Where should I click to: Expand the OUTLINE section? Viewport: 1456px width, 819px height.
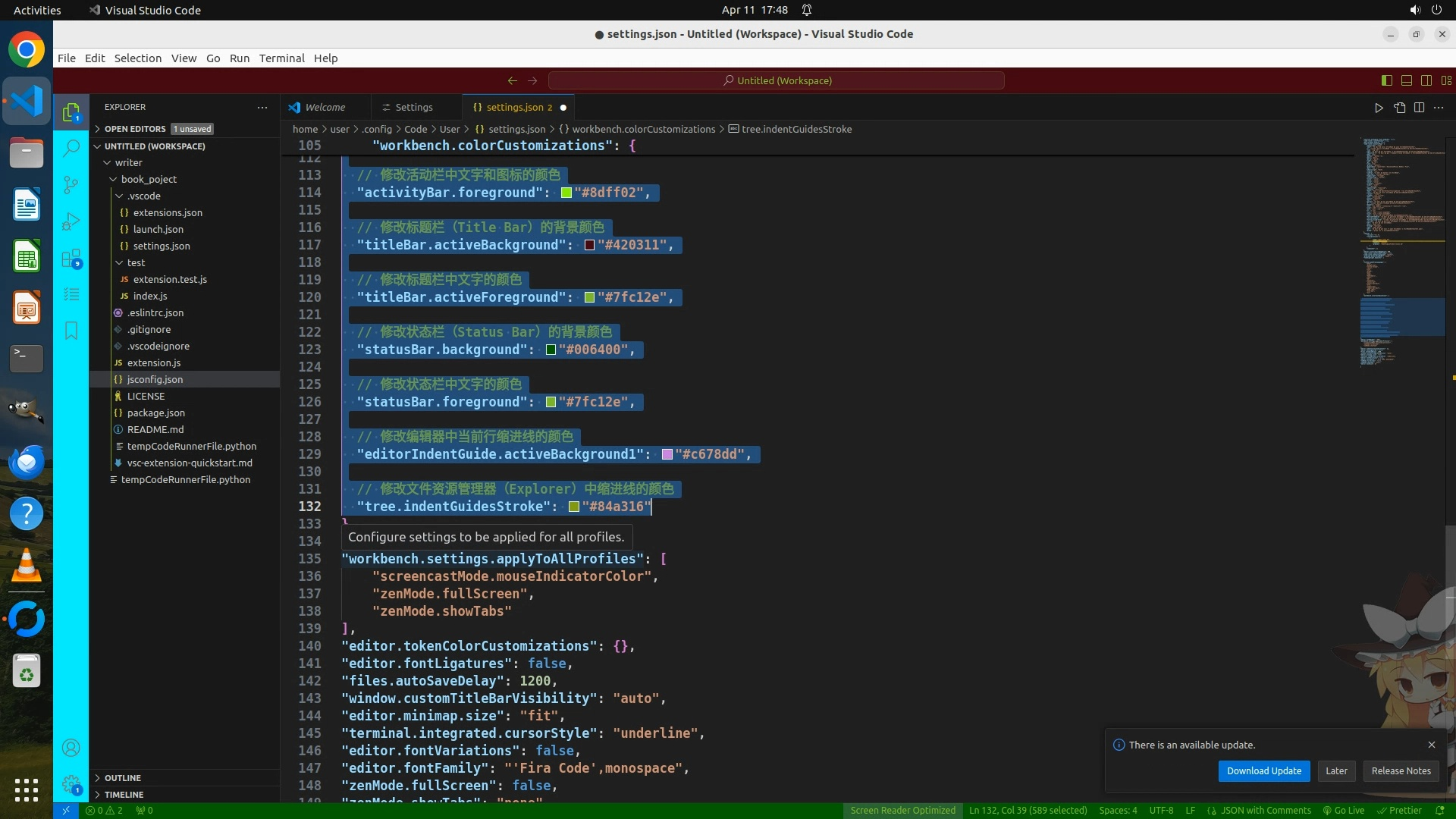(x=123, y=778)
